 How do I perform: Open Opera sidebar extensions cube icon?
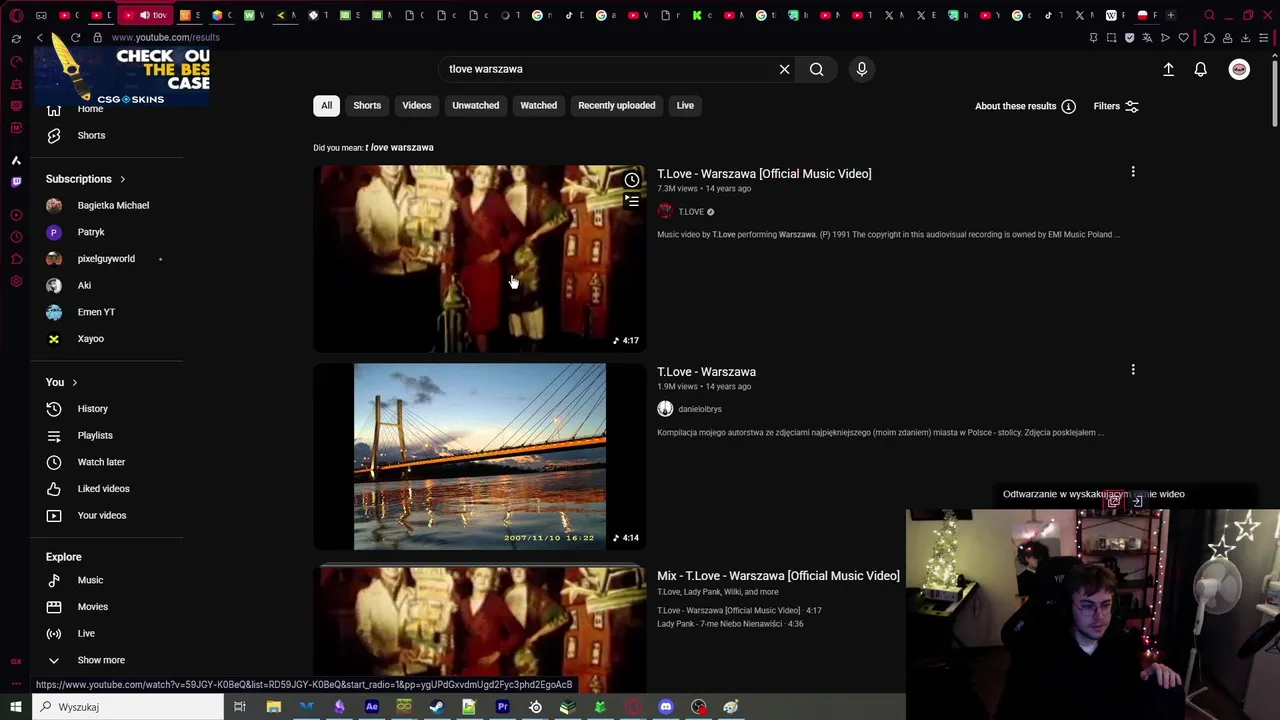point(16,259)
